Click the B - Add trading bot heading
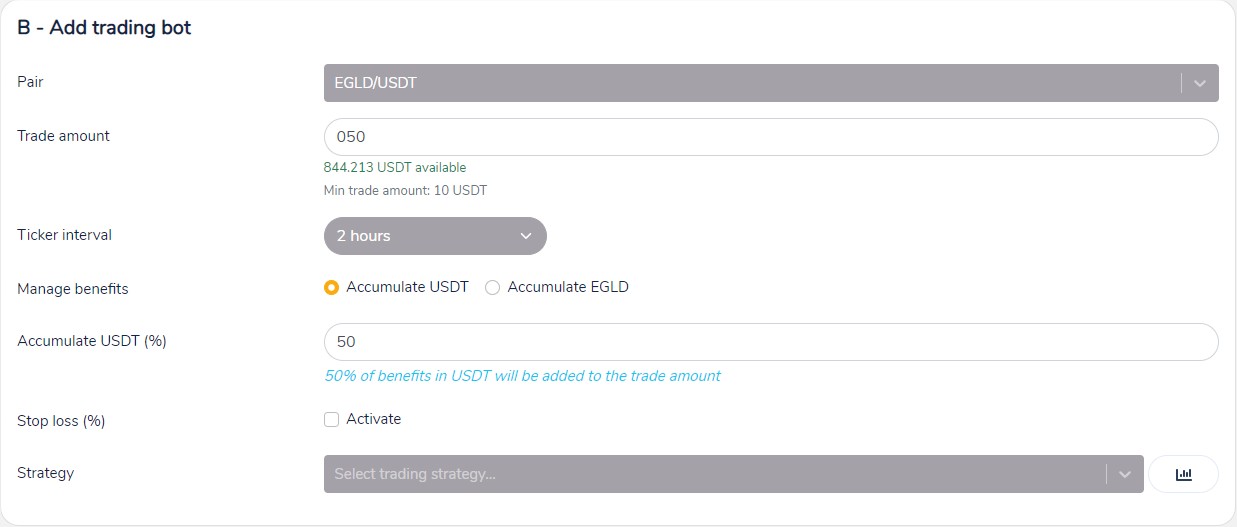The height and width of the screenshot is (527, 1237). 104,28
